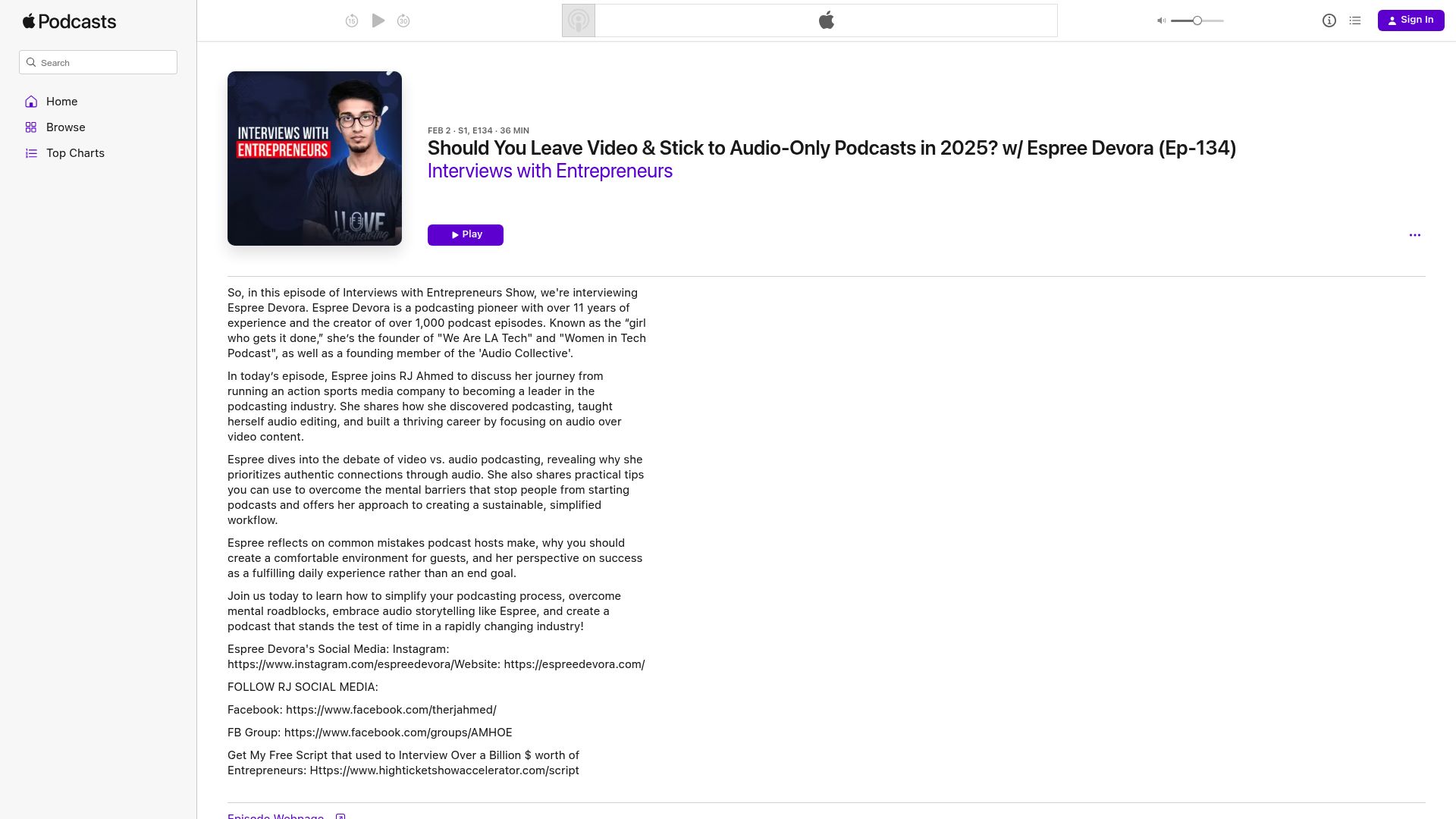Show the playing next queue list
This screenshot has height=819, width=1456.
click(x=1355, y=21)
